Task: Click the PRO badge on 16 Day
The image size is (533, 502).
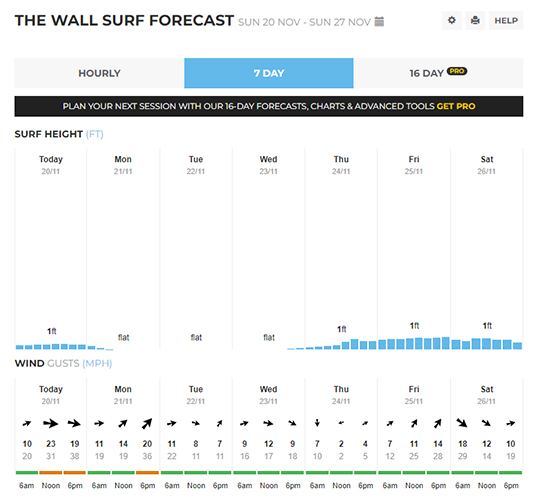Action: [457, 71]
